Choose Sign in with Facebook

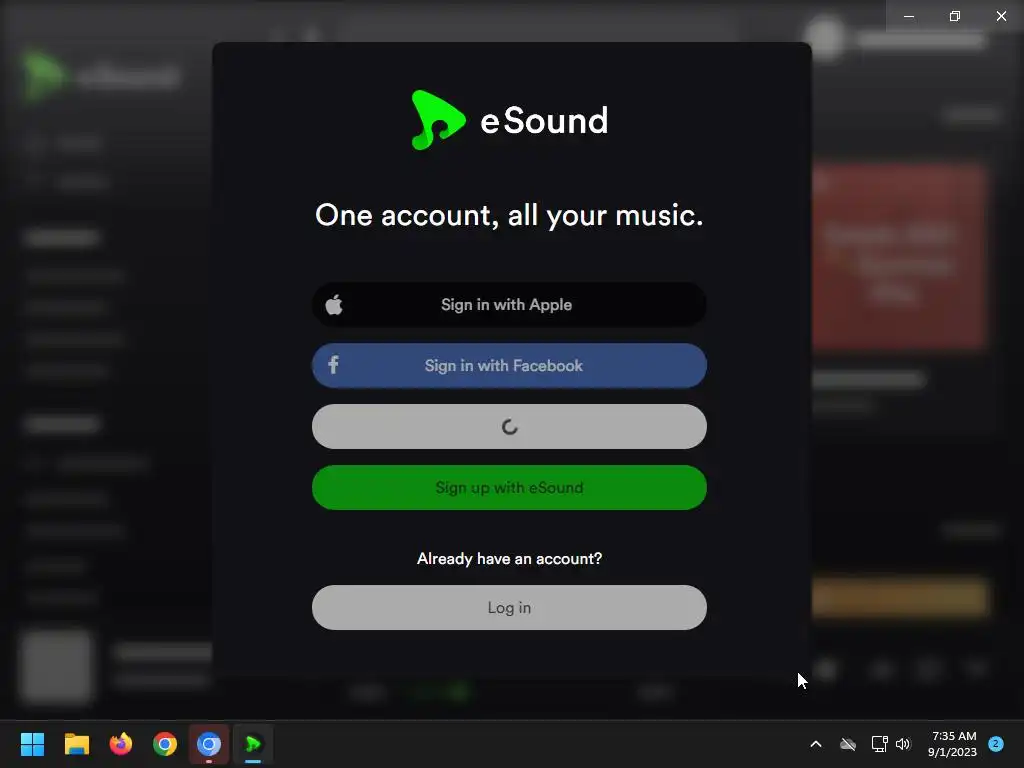tap(509, 366)
